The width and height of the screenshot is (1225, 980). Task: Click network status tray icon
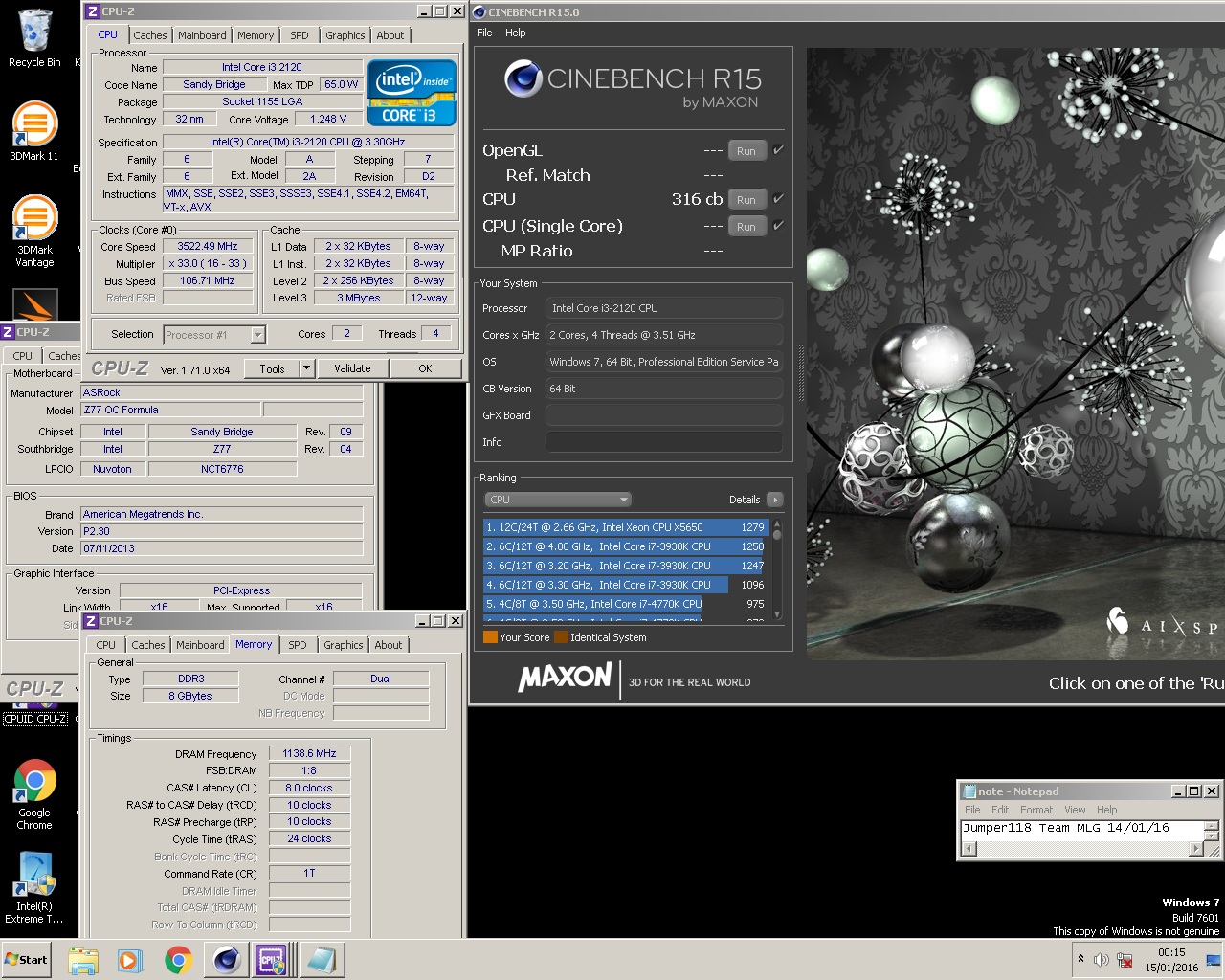click(1125, 960)
